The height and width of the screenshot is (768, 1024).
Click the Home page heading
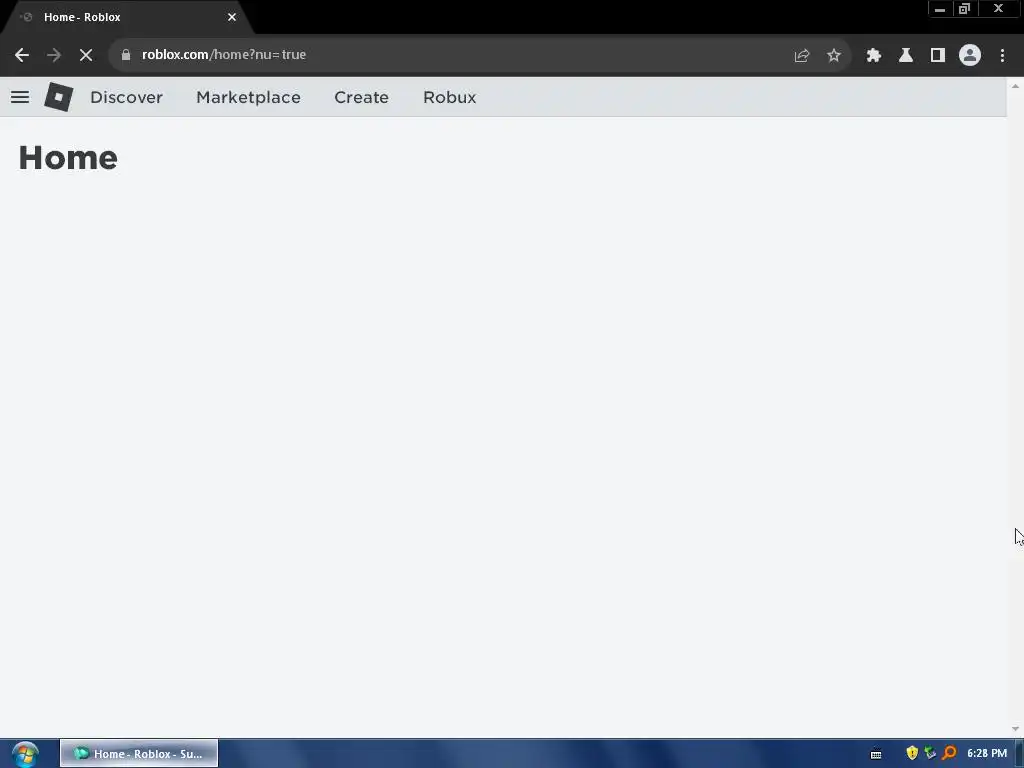[x=68, y=158]
